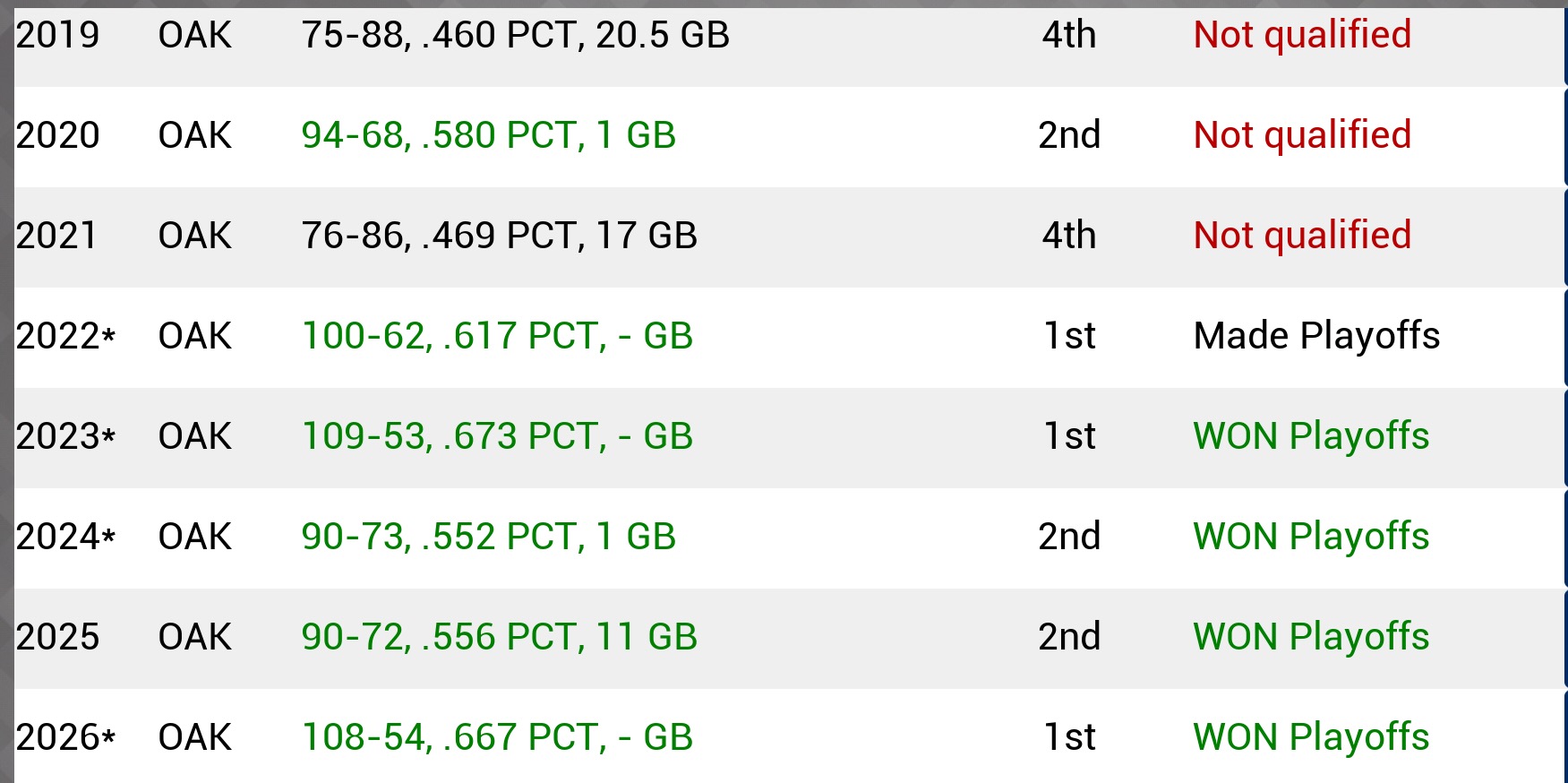Select the 90-73, .552 PCT record

[488, 538]
